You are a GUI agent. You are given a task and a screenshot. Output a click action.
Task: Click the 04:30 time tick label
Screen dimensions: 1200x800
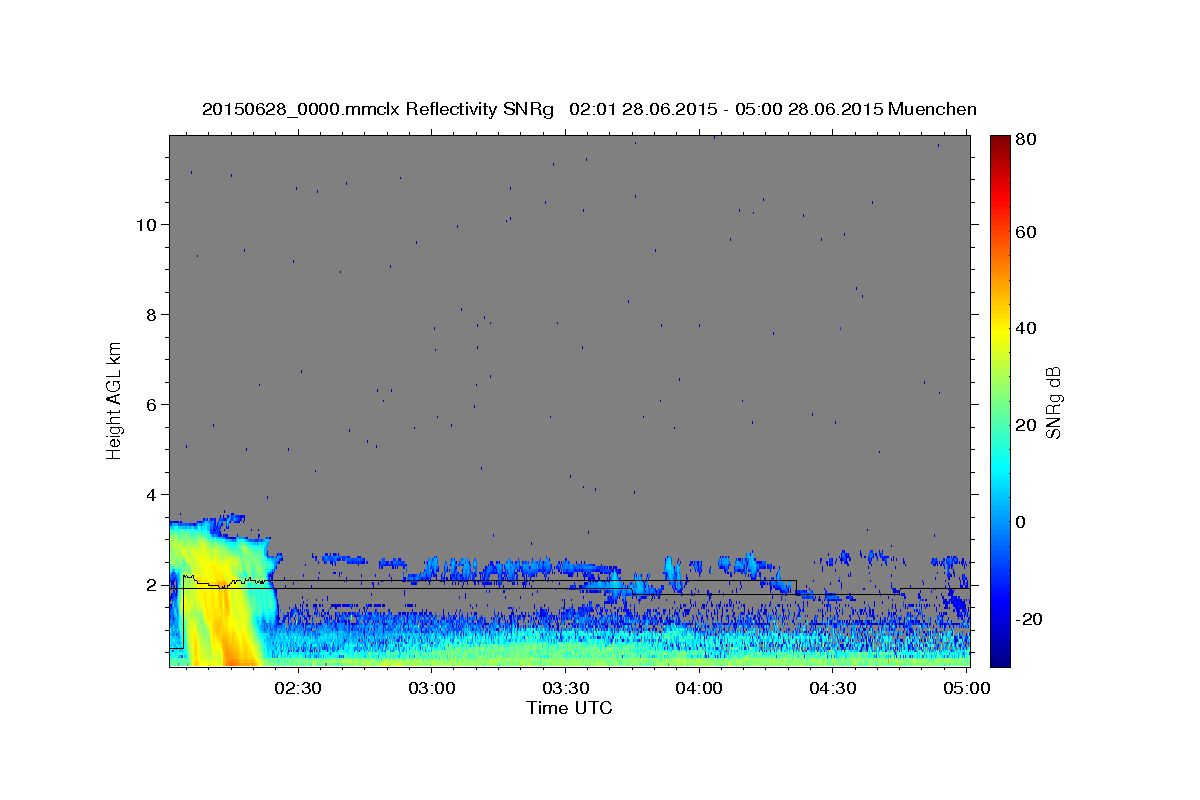point(832,688)
